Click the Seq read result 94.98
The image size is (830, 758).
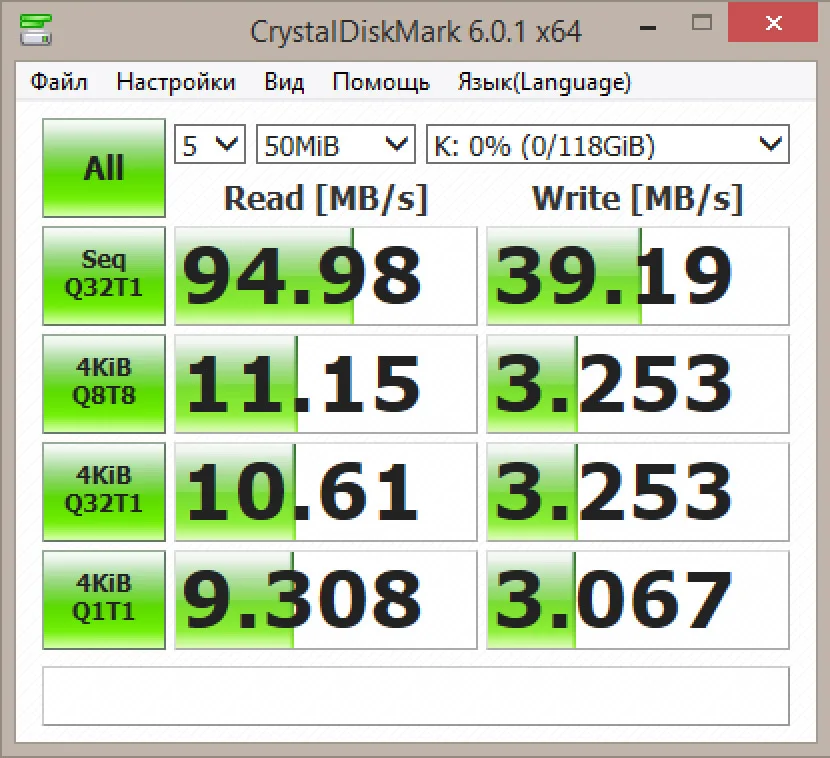(x=326, y=276)
